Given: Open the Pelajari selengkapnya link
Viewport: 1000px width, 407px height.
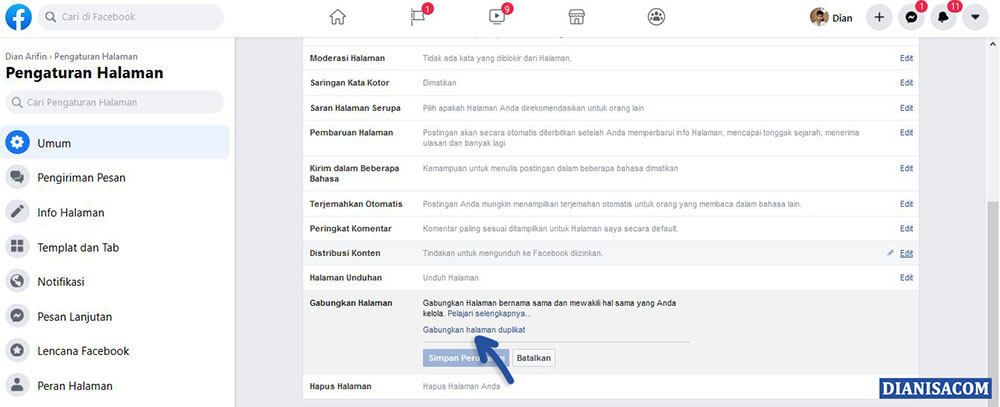Looking at the screenshot, I should coord(489,314).
